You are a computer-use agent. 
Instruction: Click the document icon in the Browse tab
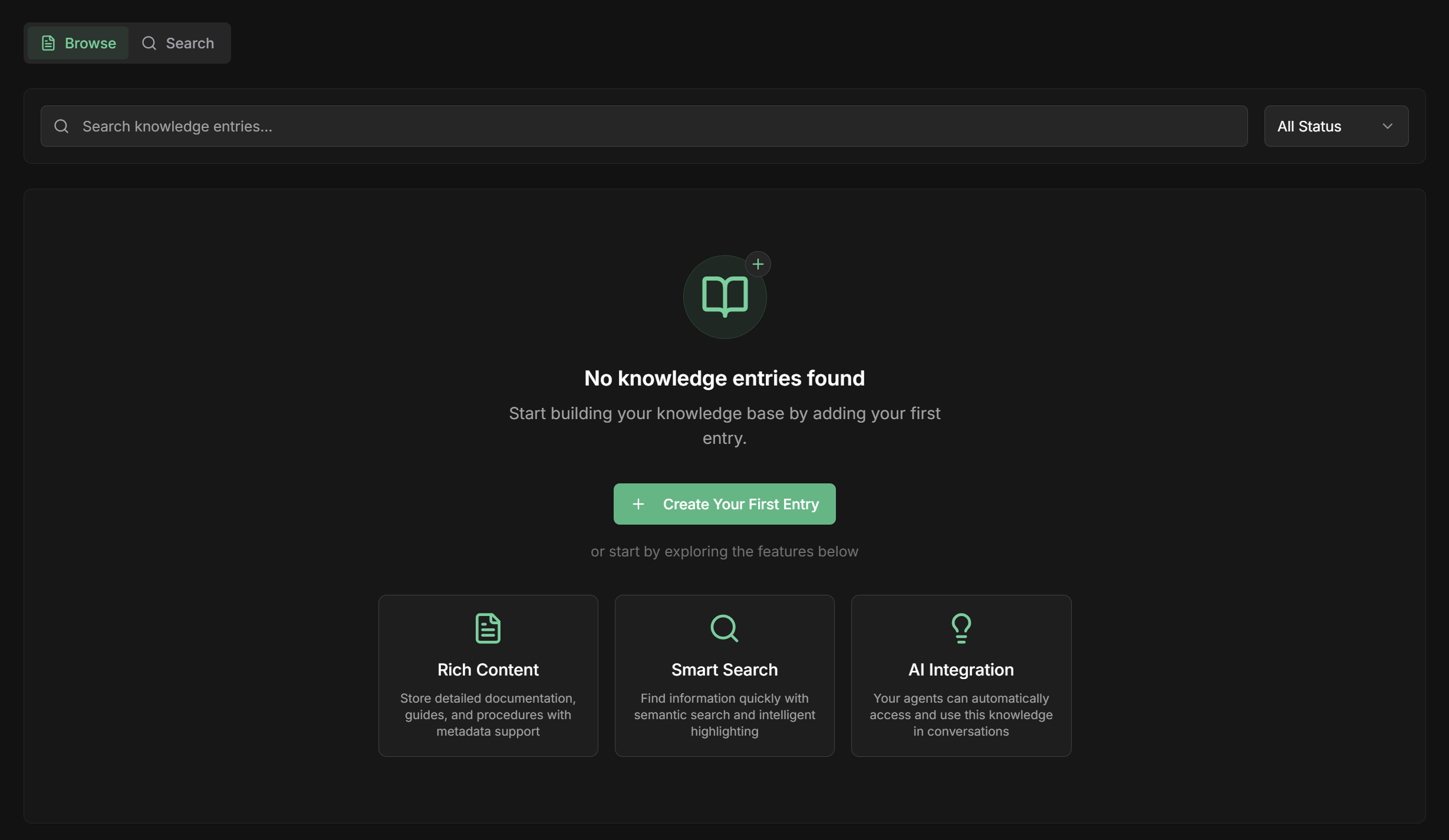click(x=48, y=43)
